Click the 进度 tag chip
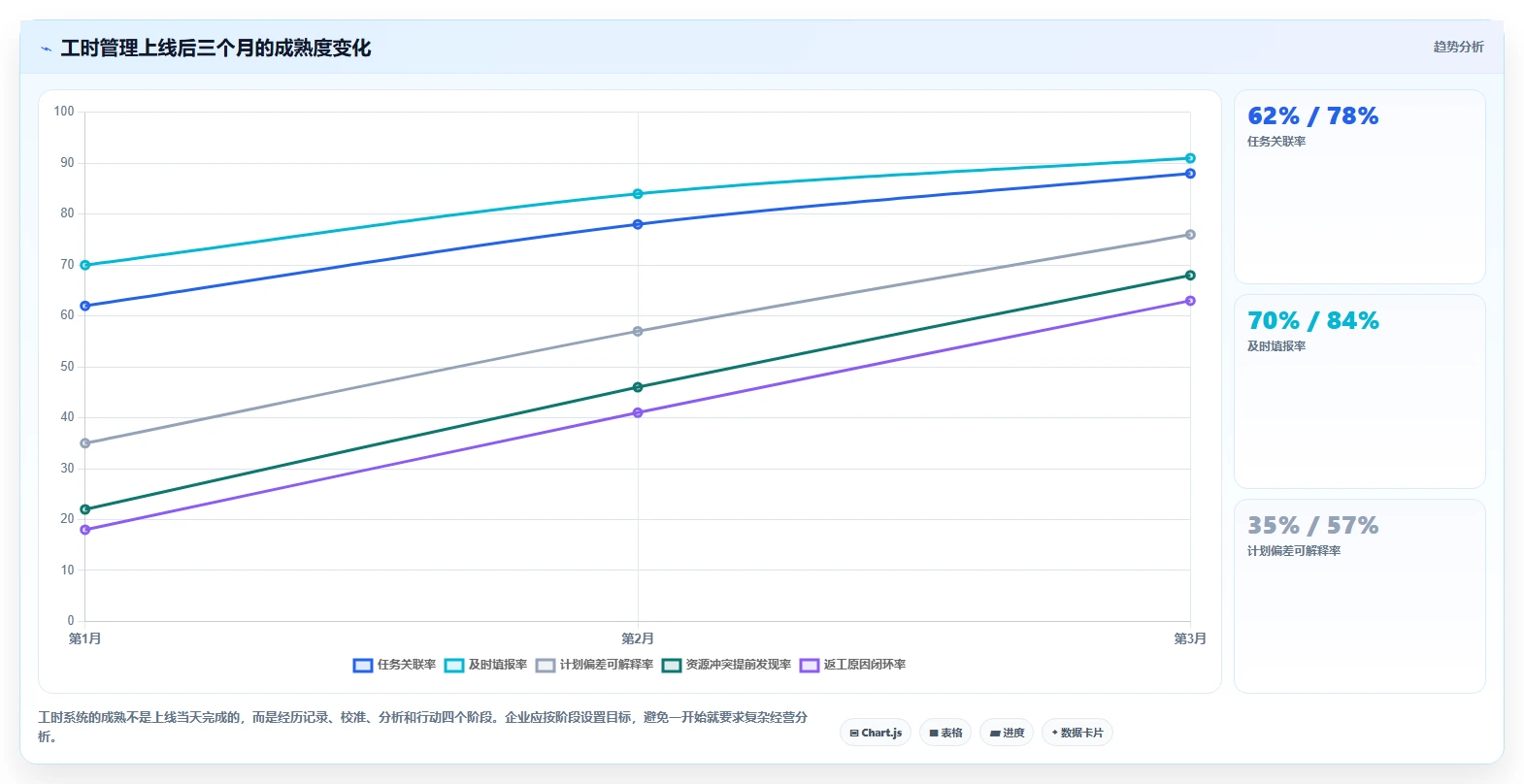This screenshot has width=1524, height=784. pyautogui.click(x=1007, y=733)
